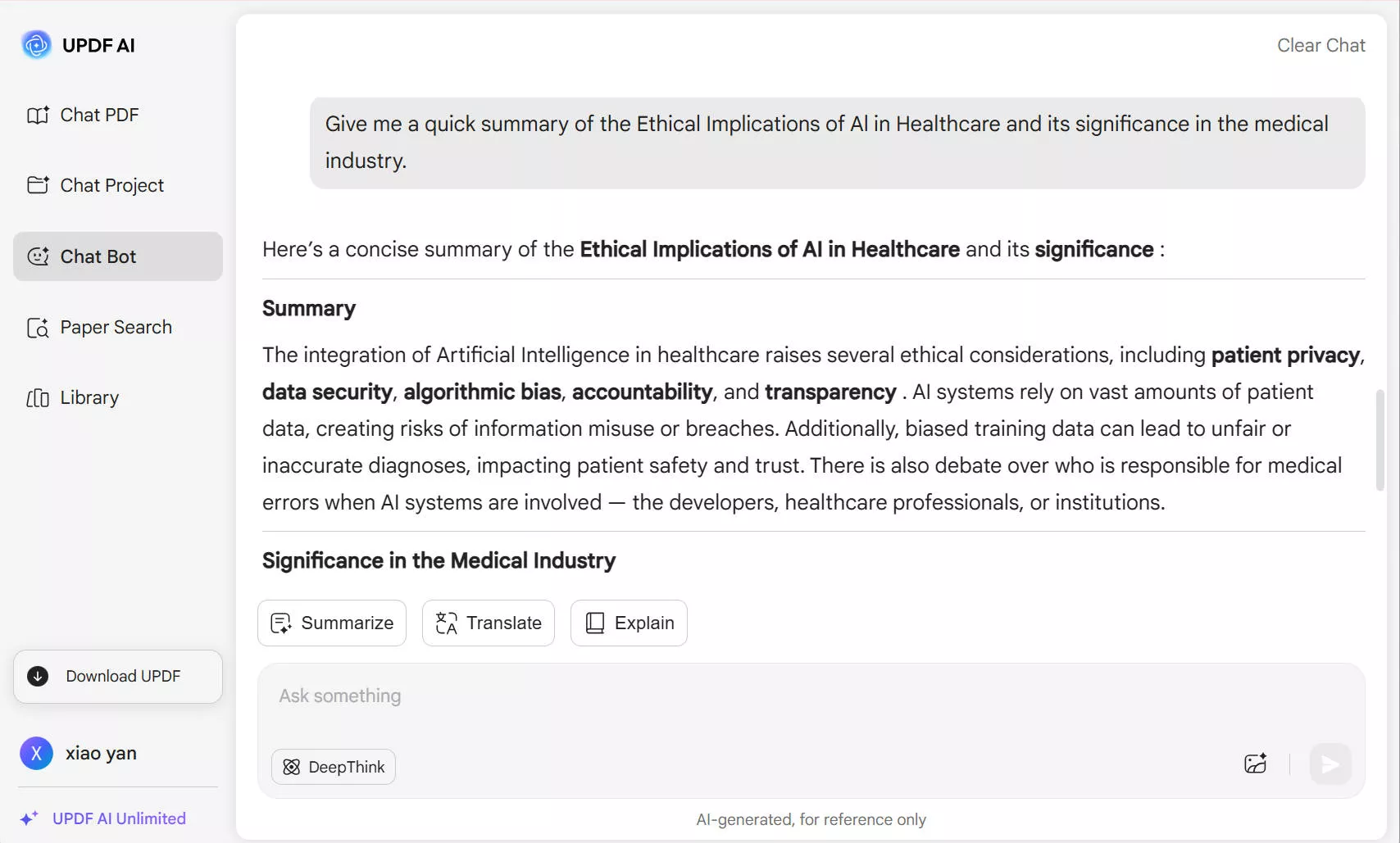The width and height of the screenshot is (1400, 843).
Task: Open the xiao yan account name
Action: (x=101, y=754)
